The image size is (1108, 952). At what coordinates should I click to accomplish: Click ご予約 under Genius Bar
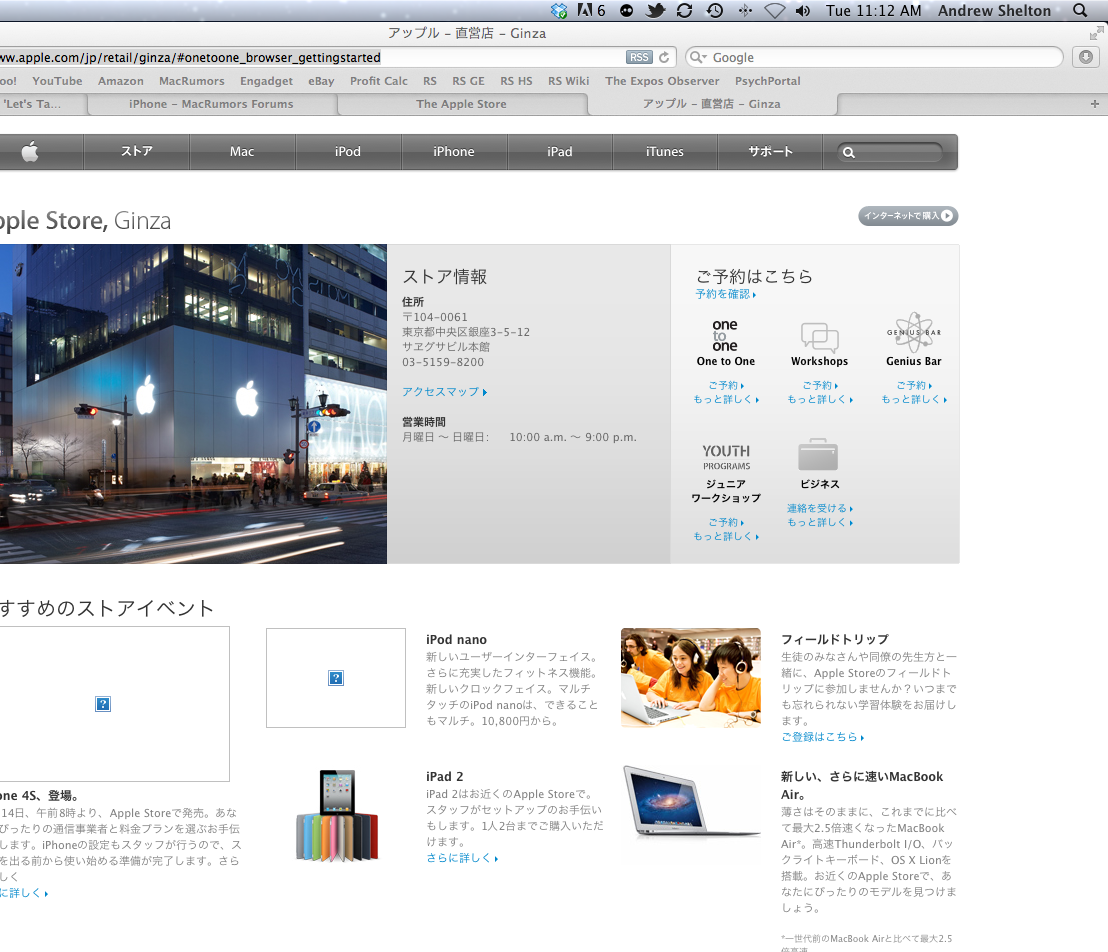pos(914,385)
